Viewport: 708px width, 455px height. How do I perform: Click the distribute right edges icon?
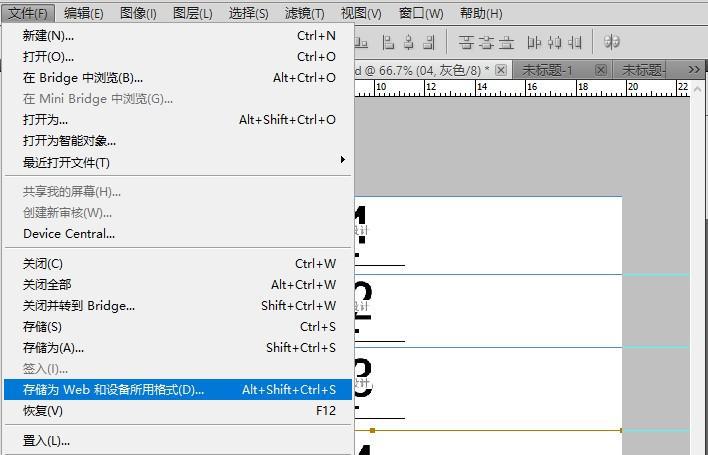(575, 42)
